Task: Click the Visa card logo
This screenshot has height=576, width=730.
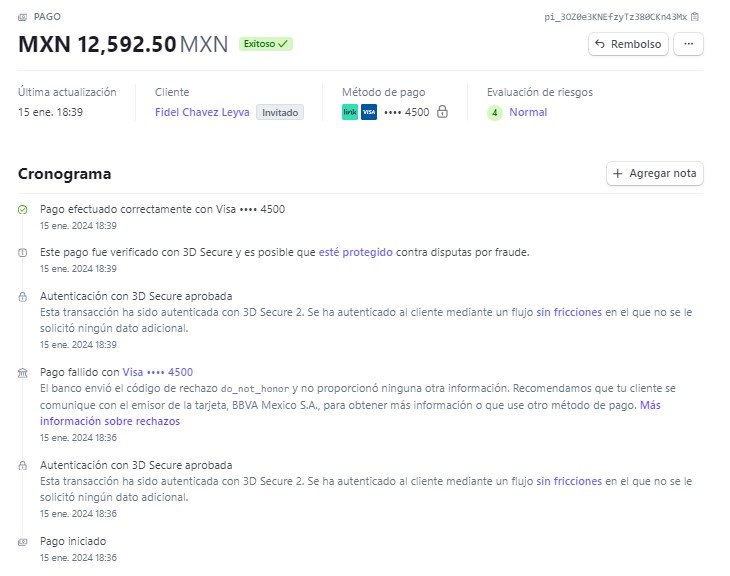Action: tap(368, 112)
